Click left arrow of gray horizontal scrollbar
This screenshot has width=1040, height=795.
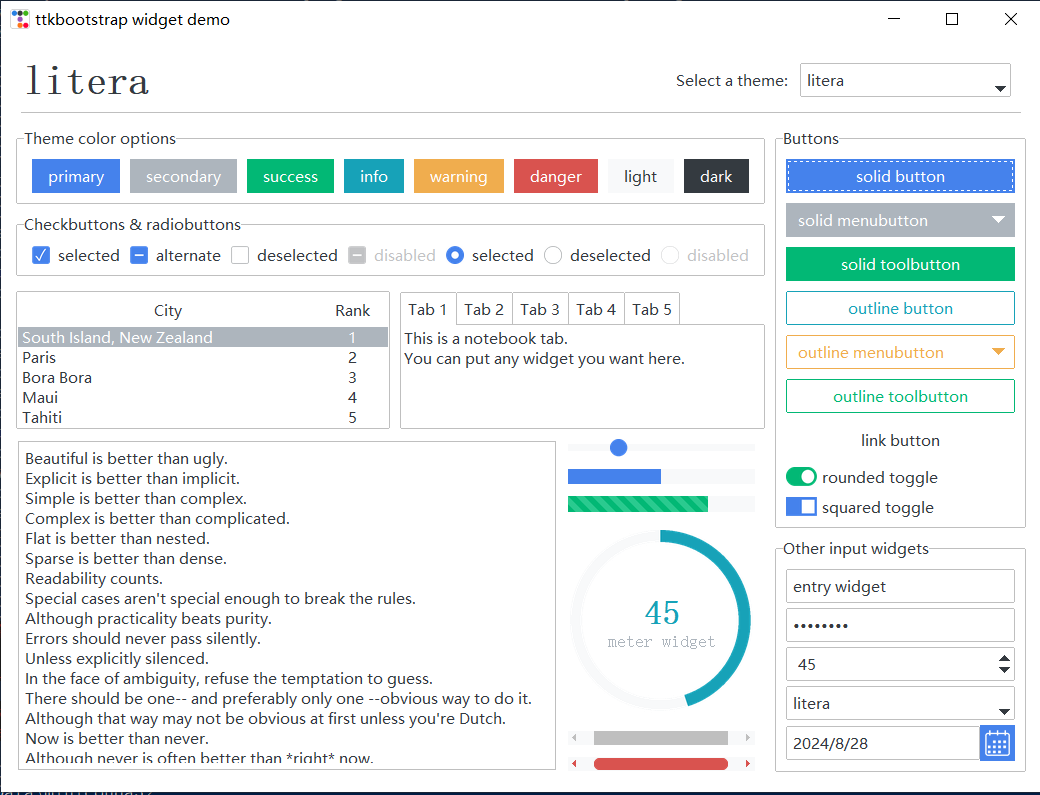tap(574, 738)
